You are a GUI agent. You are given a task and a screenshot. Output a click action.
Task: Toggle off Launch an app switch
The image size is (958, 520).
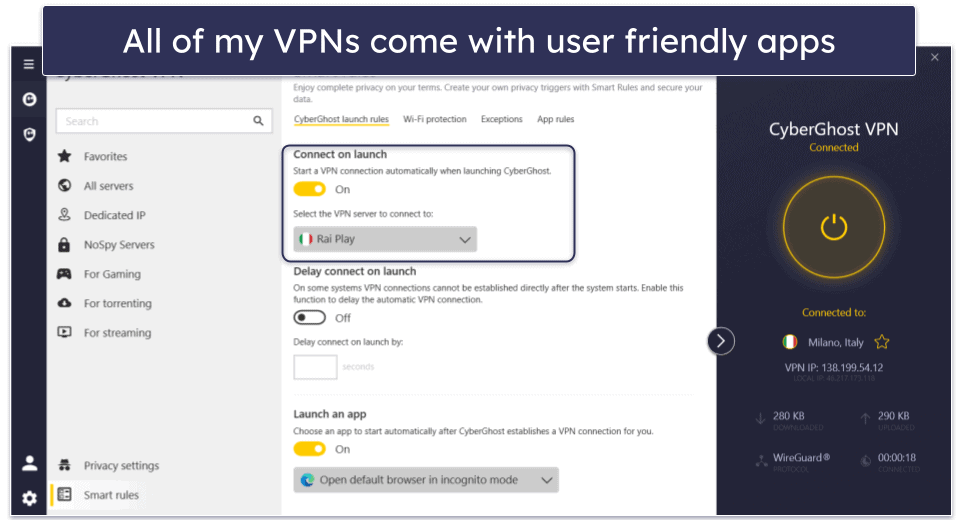point(310,449)
